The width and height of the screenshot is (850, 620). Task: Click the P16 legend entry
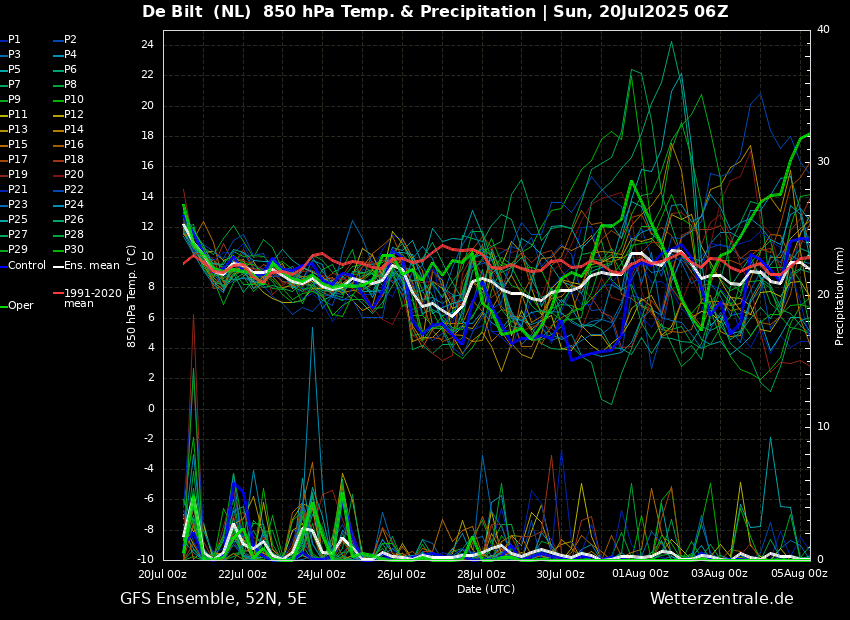(68, 145)
